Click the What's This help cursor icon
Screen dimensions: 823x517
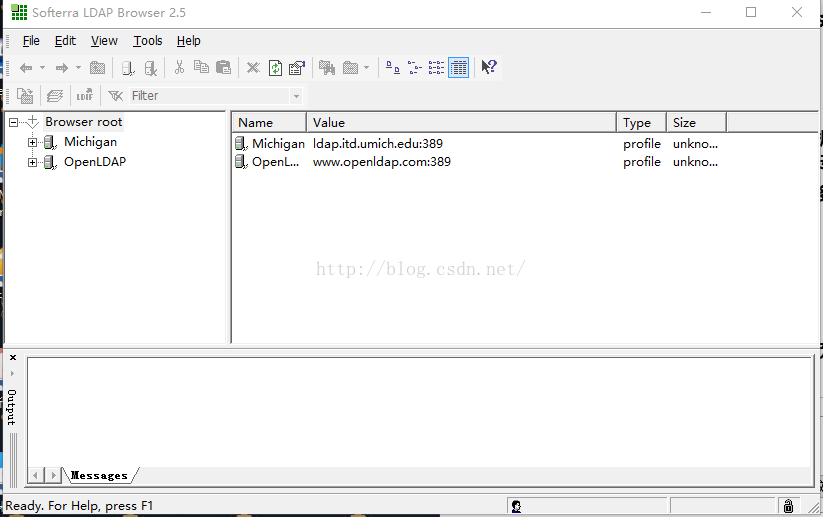[x=489, y=67]
